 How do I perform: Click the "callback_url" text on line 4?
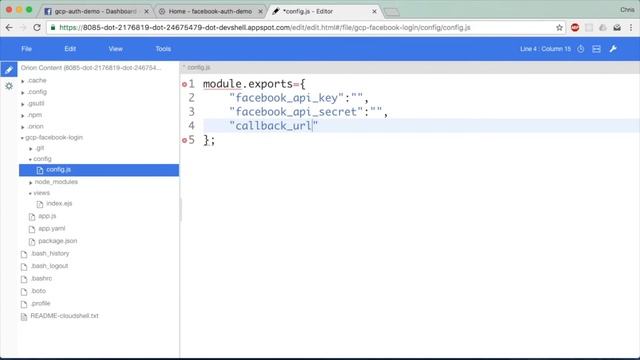pyautogui.click(x=273, y=126)
